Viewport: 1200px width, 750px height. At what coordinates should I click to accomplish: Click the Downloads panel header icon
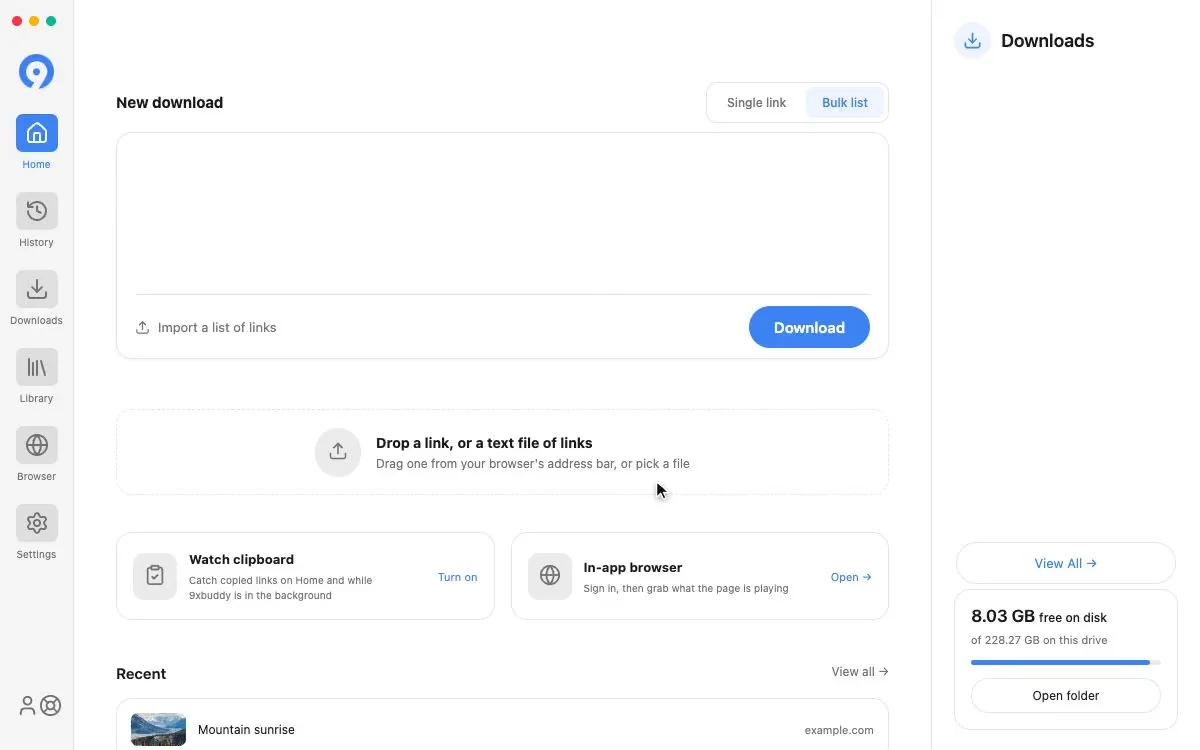coord(972,41)
